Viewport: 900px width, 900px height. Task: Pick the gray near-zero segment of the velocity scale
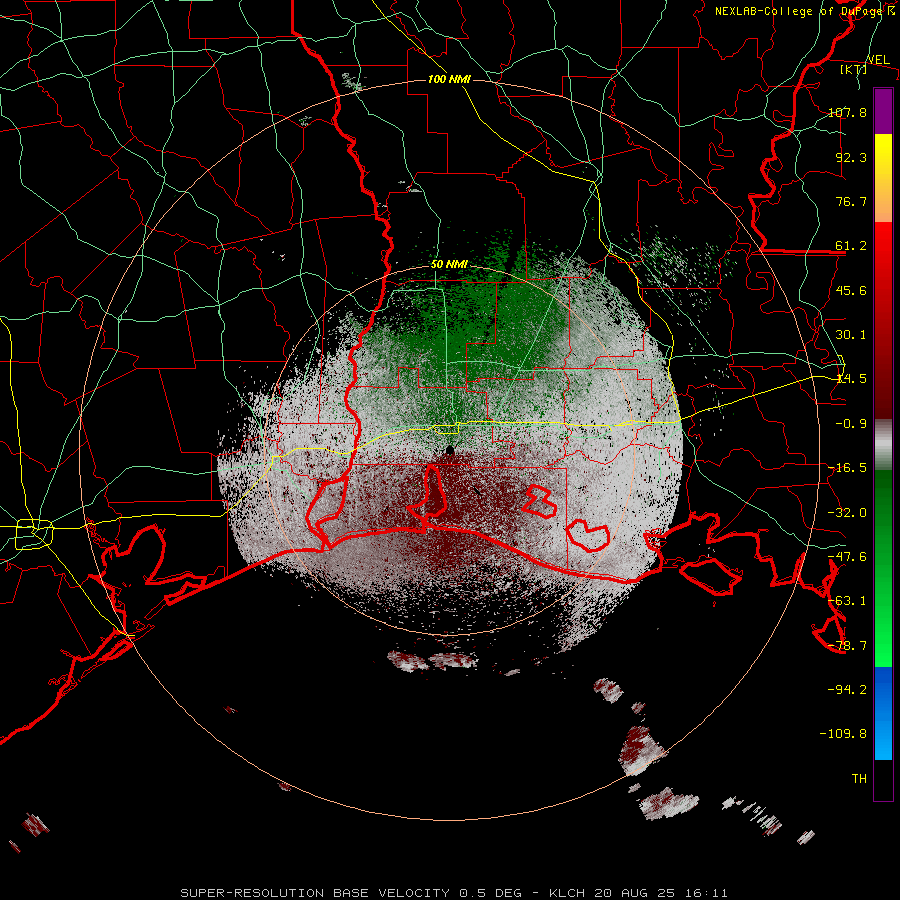click(x=883, y=445)
